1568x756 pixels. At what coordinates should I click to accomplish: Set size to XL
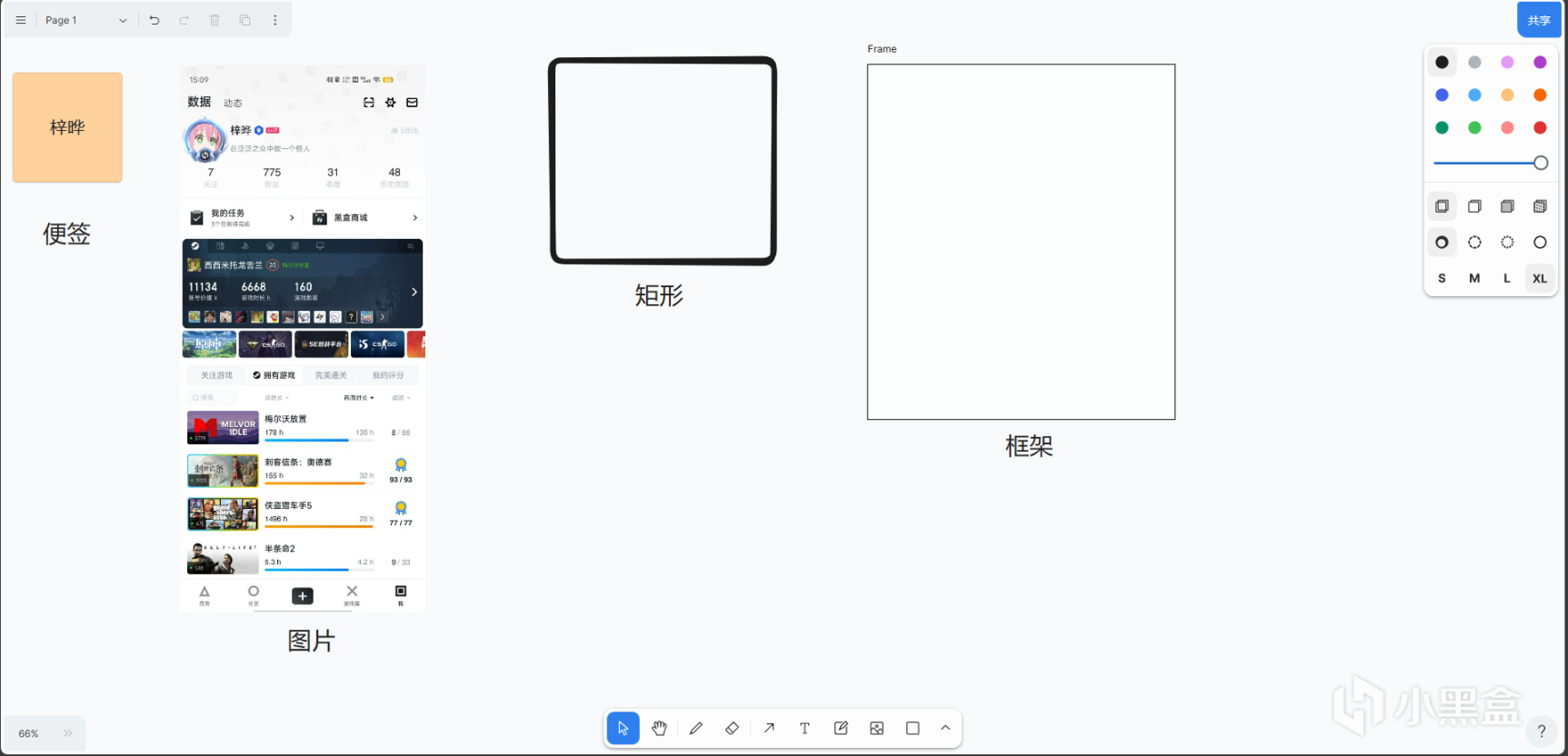coord(1540,279)
